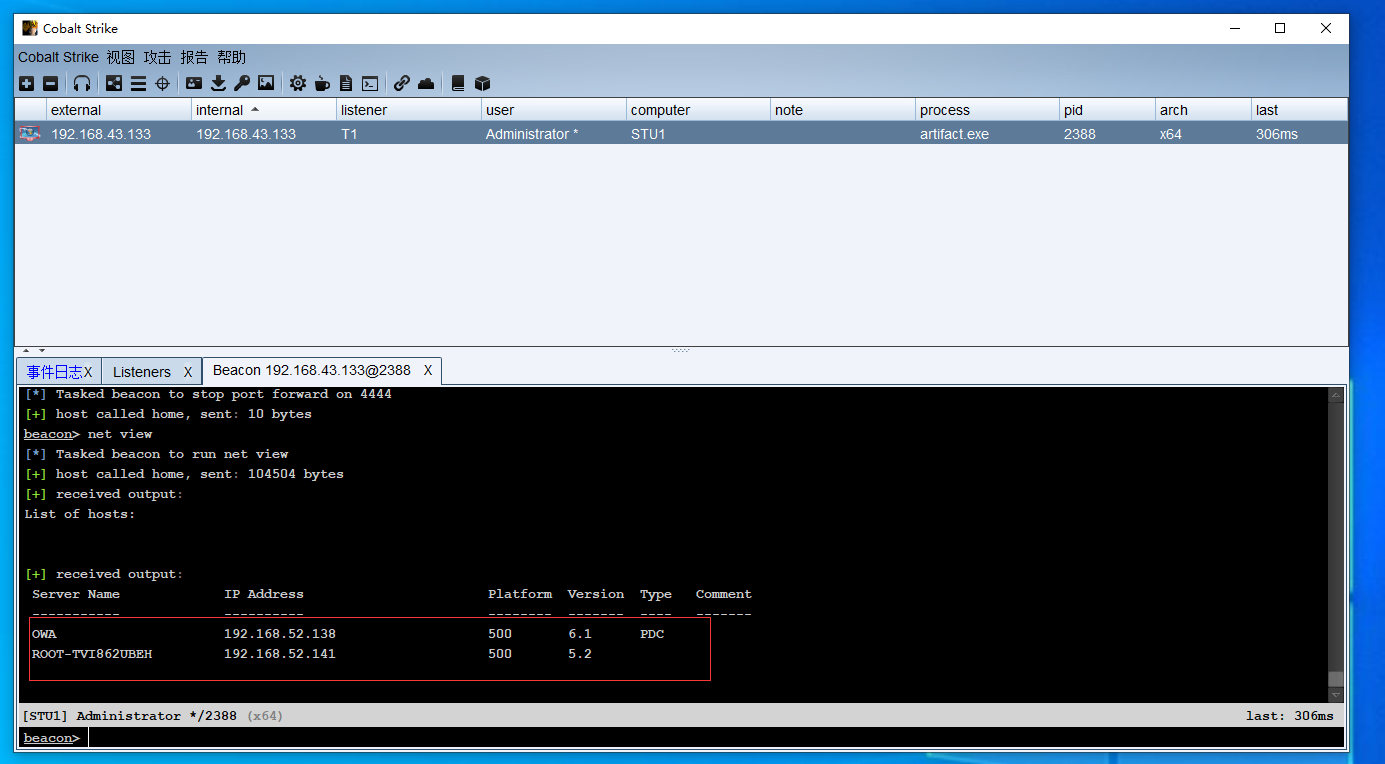Image resolution: width=1385 pixels, height=764 pixels.
Task: Switch to the pivot graph view icon
Action: 114,84
